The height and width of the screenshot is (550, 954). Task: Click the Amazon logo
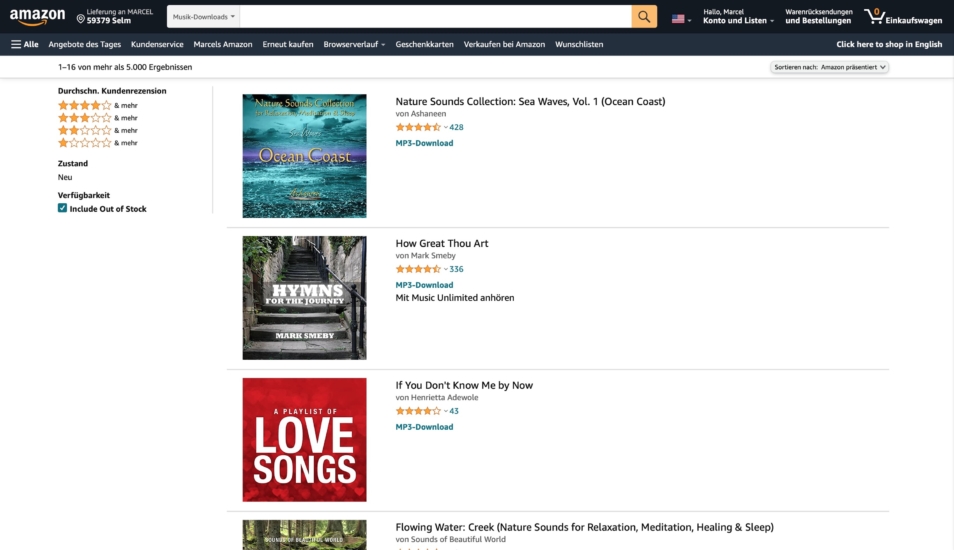pyautogui.click(x=37, y=17)
